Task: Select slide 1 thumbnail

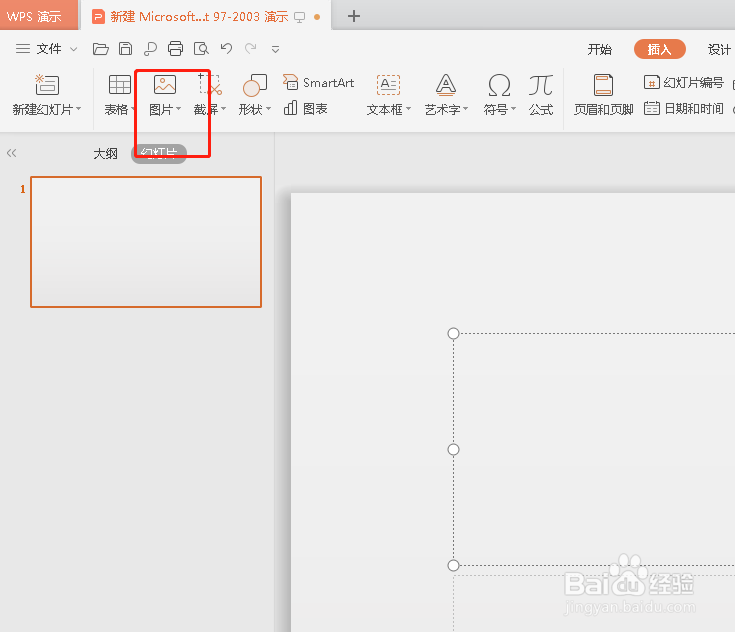Action: (x=146, y=242)
